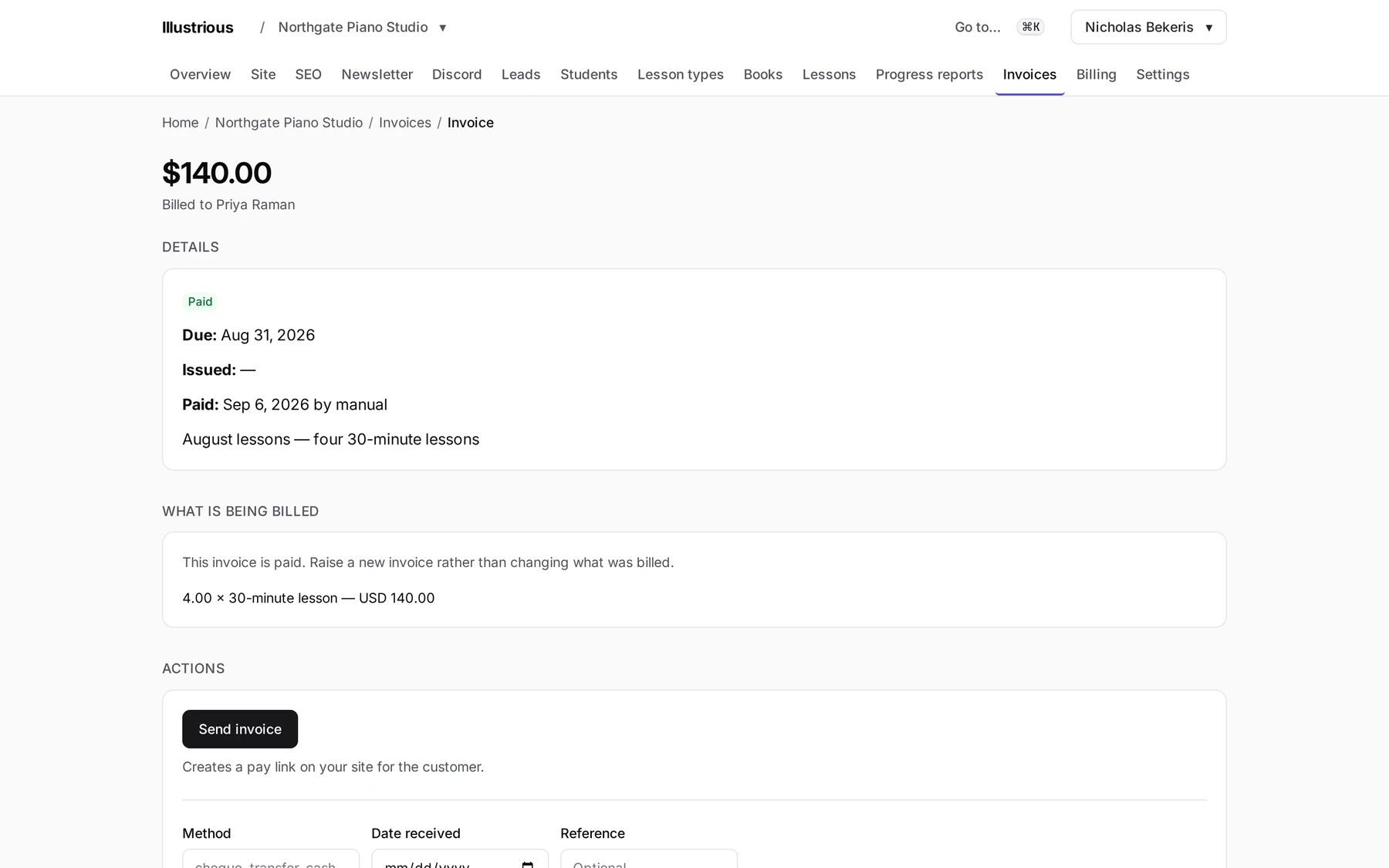Open the Northgate Piano Studio switcher dropdown

coord(362,27)
